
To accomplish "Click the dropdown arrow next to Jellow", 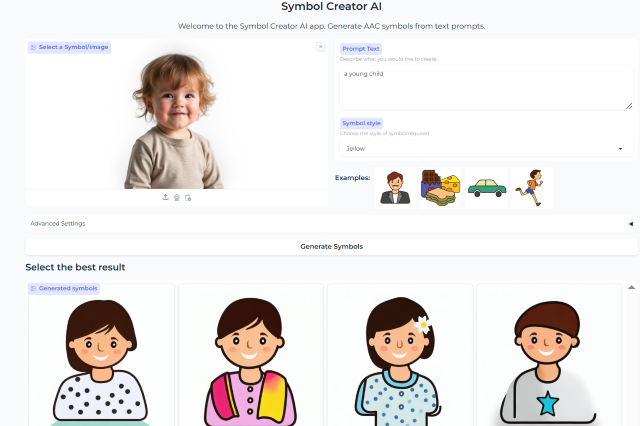I will pyautogui.click(x=620, y=149).
